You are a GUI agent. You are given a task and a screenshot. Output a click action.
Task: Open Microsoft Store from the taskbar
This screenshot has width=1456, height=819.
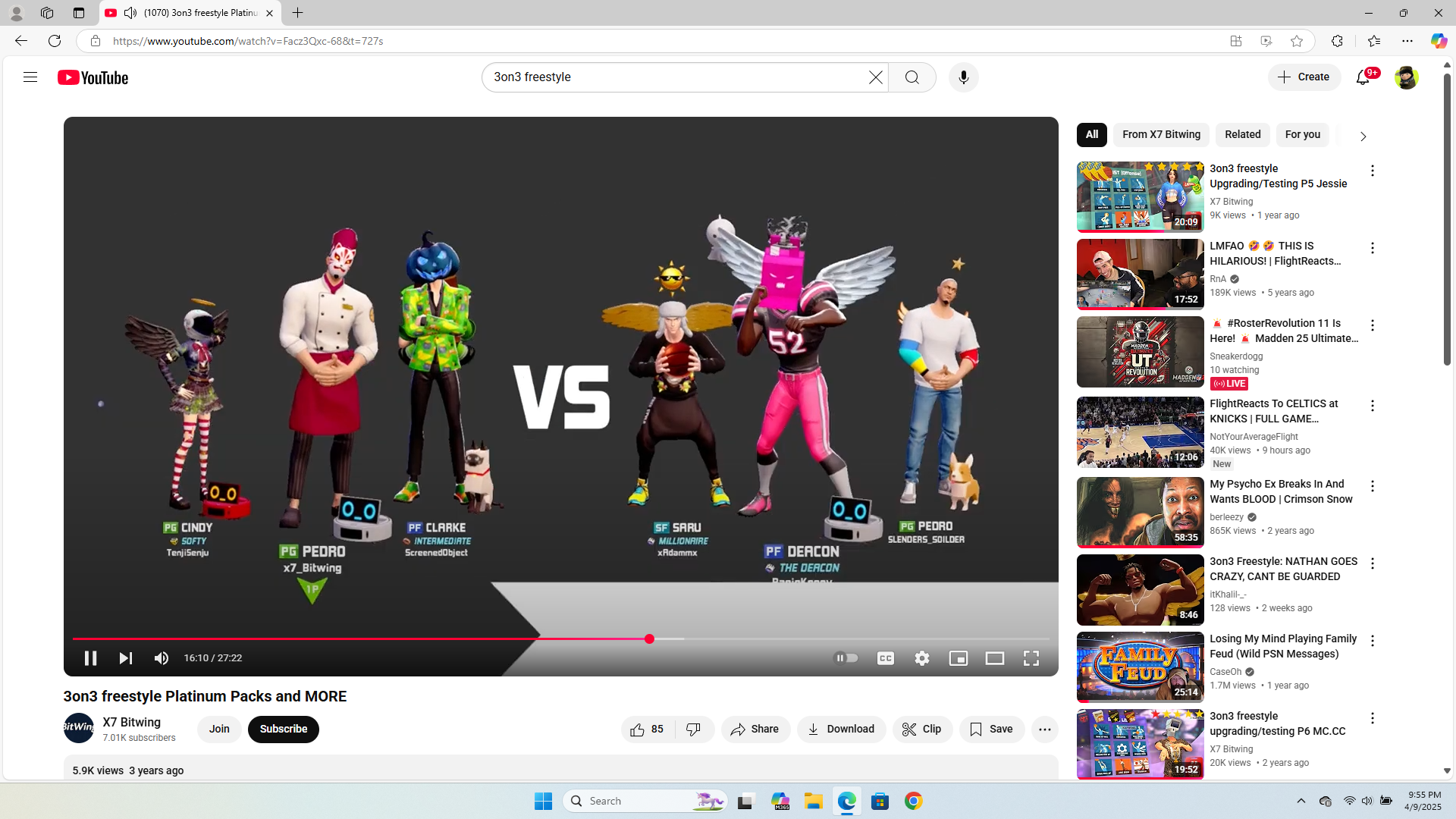point(880,801)
